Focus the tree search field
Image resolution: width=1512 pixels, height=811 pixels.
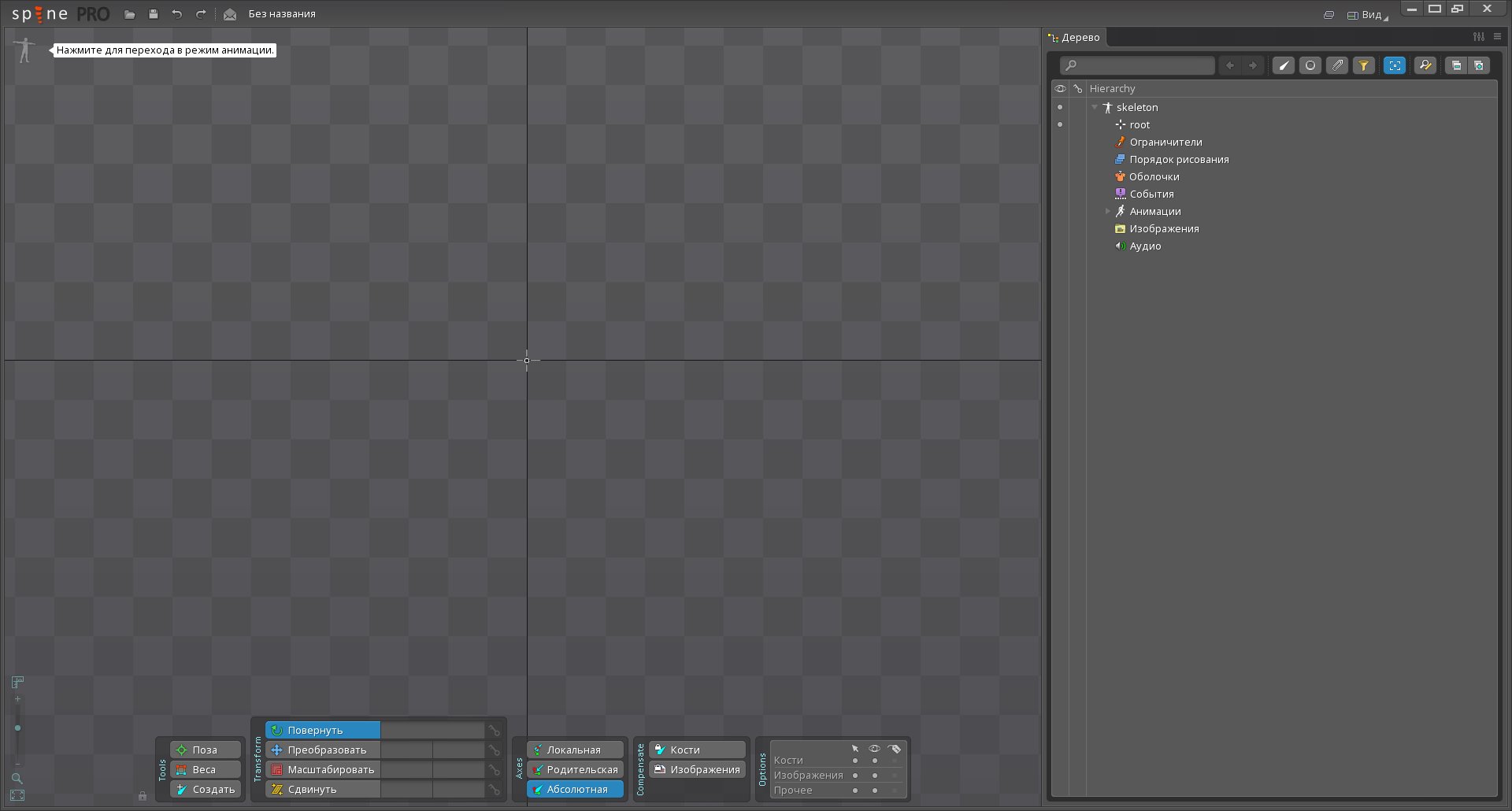1137,65
